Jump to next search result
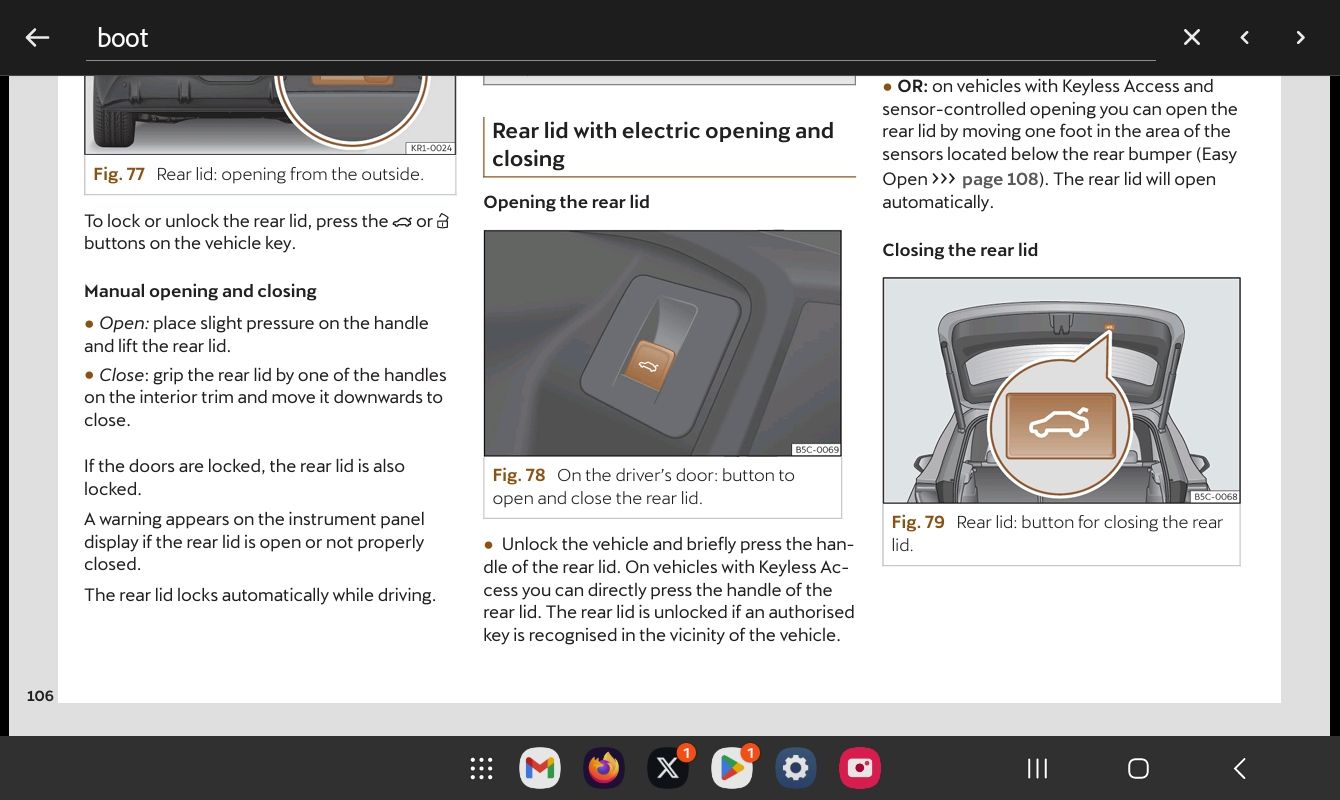Image resolution: width=1340 pixels, height=800 pixels. pyautogui.click(x=1300, y=38)
